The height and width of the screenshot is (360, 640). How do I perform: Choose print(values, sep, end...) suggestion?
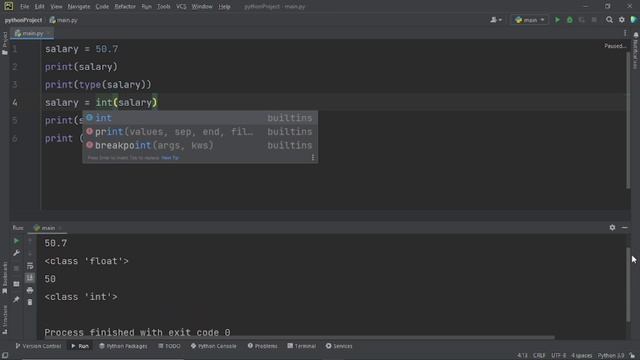[x=200, y=132]
